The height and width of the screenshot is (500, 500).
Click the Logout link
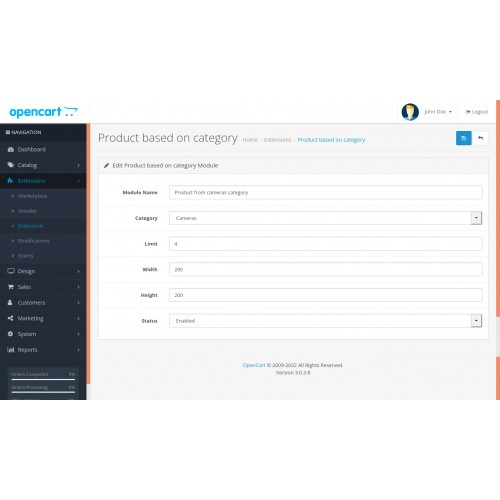tap(477, 112)
